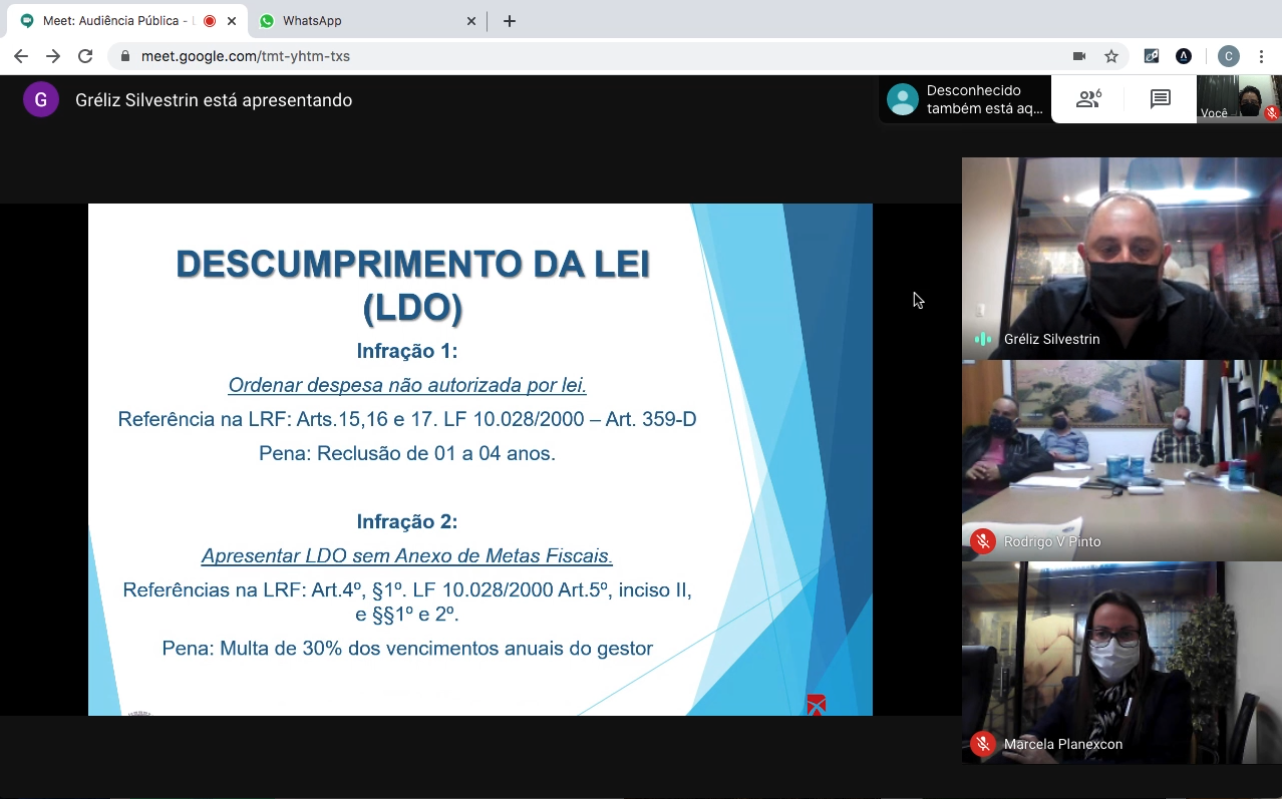This screenshot has height=799, width=1282.
Task: Open the Meet chat panel
Action: click(1160, 99)
